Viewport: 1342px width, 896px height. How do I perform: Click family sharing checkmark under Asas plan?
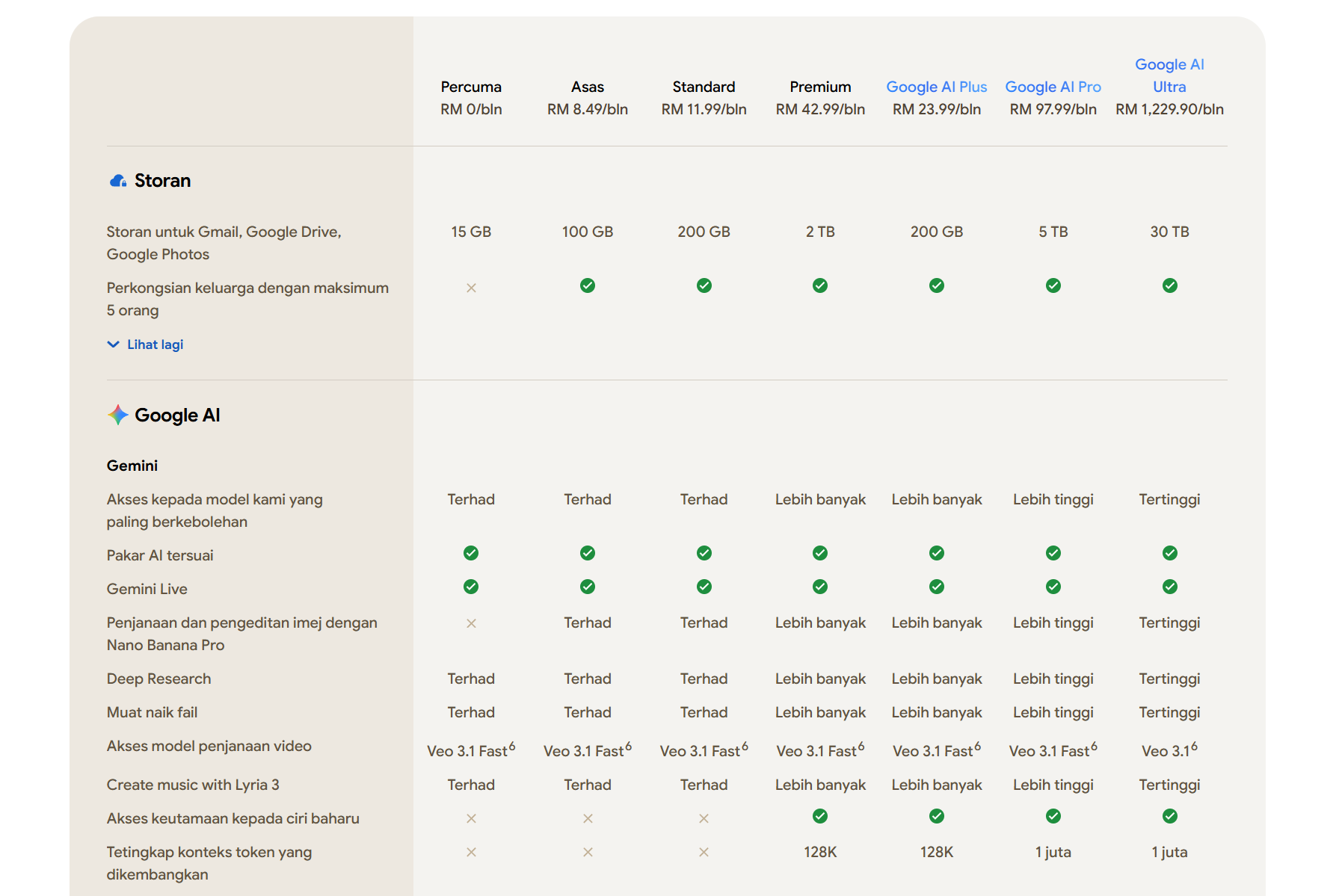tap(588, 285)
